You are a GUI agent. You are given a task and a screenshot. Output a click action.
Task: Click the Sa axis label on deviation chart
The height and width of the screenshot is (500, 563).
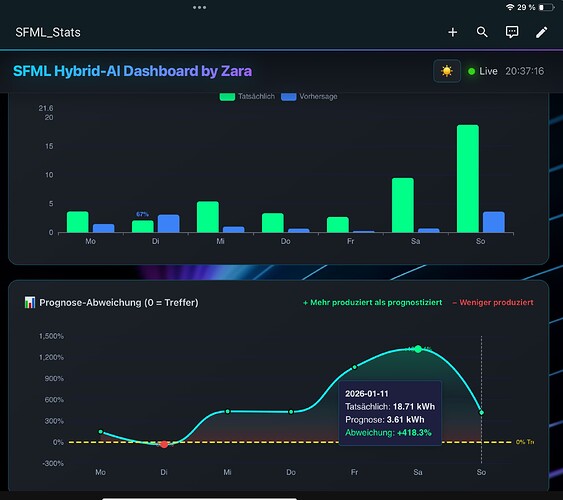click(418, 472)
